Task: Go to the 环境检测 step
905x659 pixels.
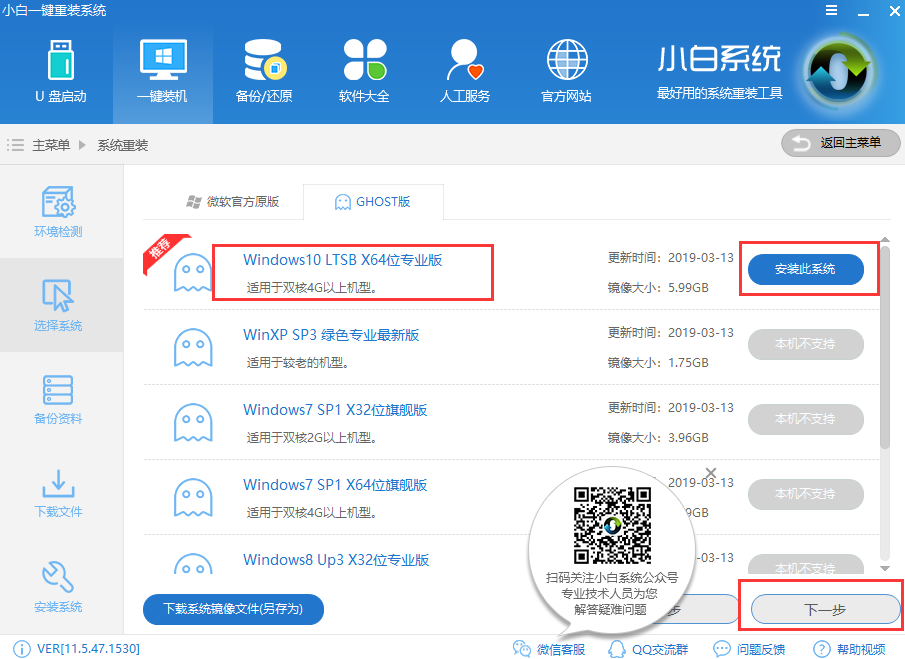Action: pyautogui.click(x=58, y=212)
